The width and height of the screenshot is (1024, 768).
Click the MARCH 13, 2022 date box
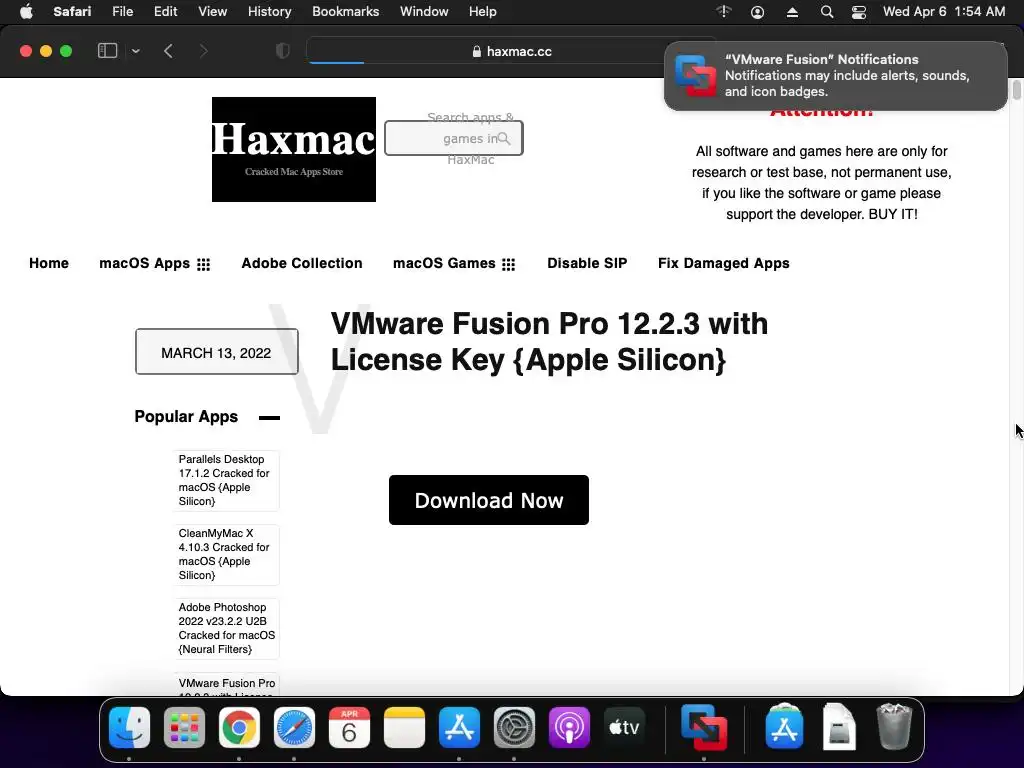coord(217,352)
